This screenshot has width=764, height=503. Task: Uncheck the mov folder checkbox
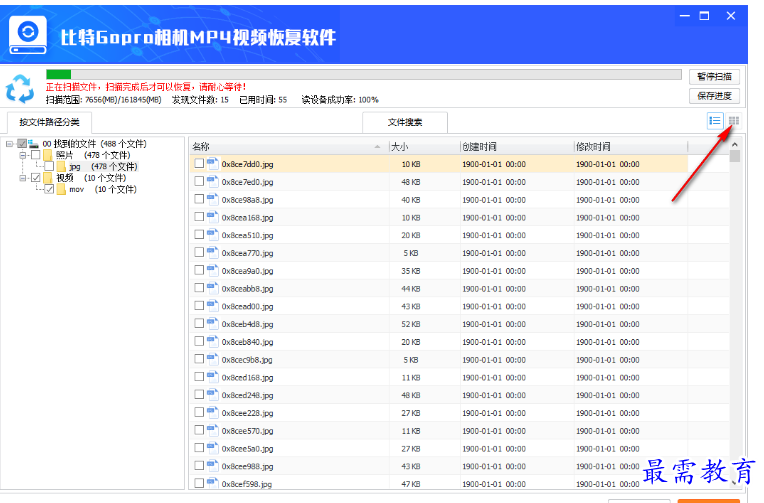(49, 189)
